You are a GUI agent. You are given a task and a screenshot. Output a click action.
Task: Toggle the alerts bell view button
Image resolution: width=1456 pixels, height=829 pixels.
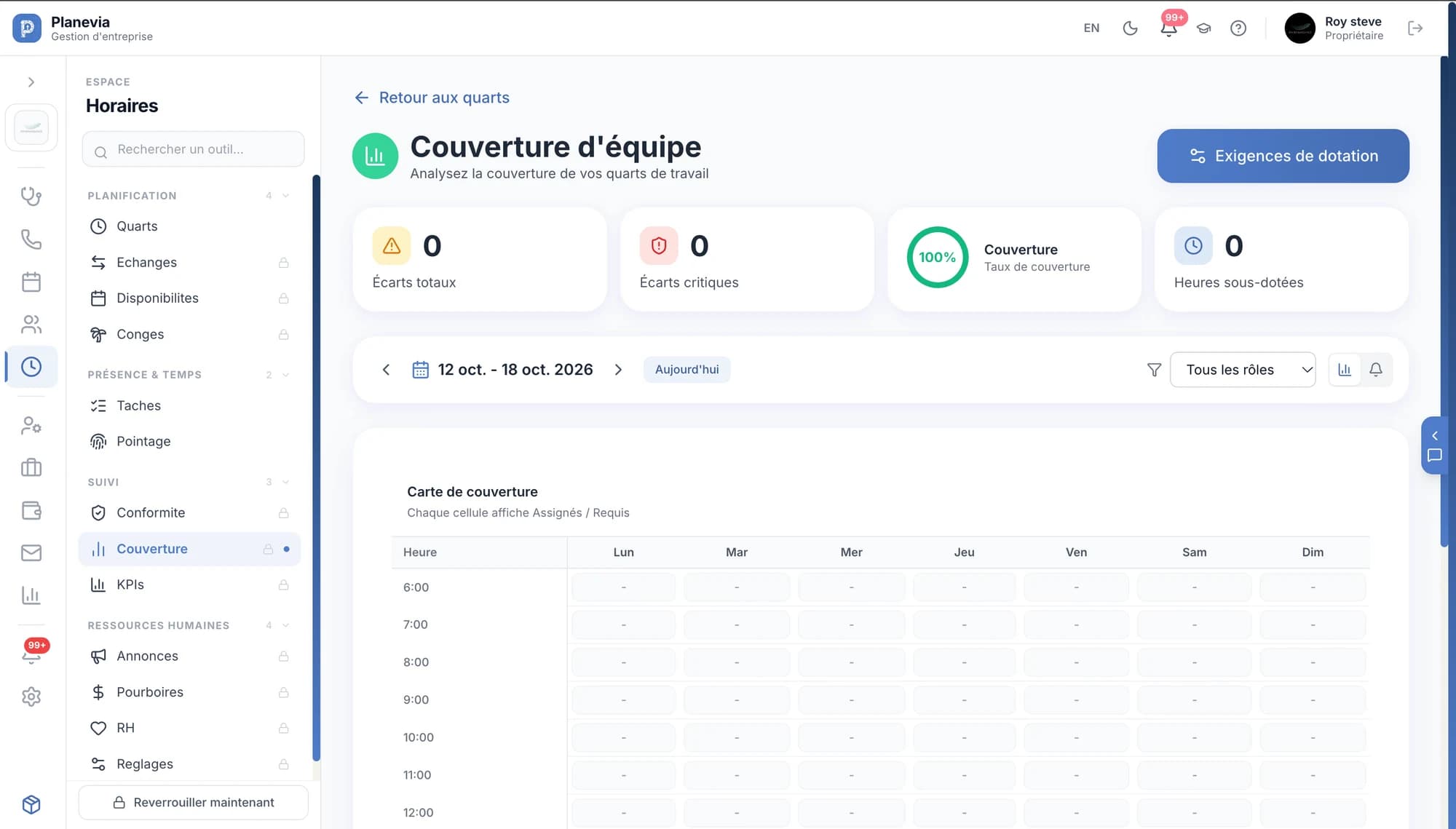[1376, 370]
